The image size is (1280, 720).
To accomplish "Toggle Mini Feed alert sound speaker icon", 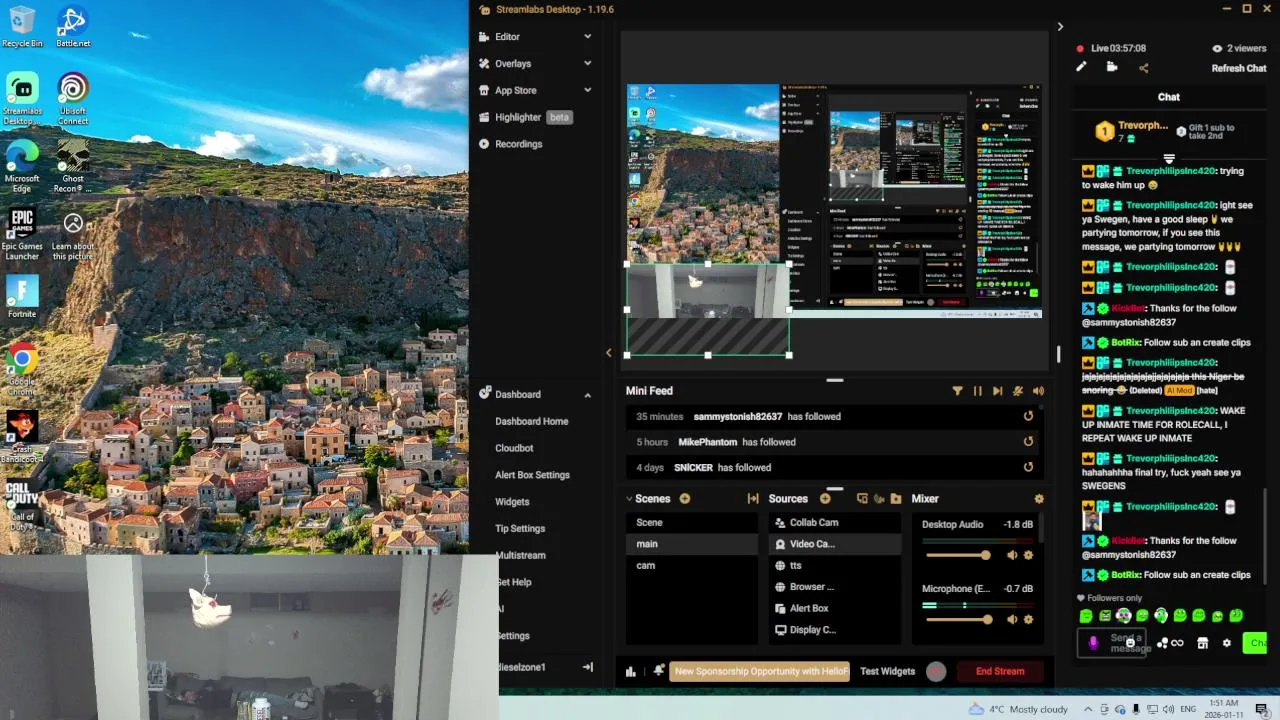I will [1038, 391].
